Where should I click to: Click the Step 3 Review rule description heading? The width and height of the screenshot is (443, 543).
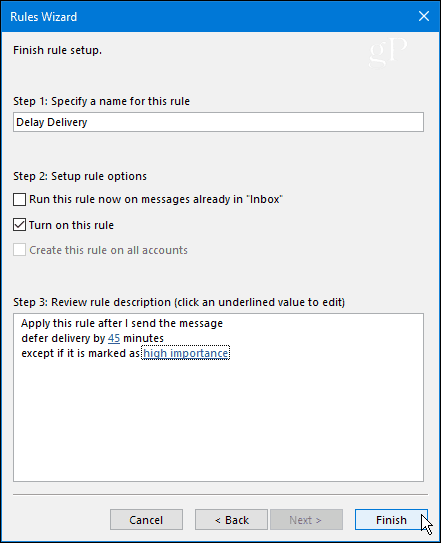point(179,302)
